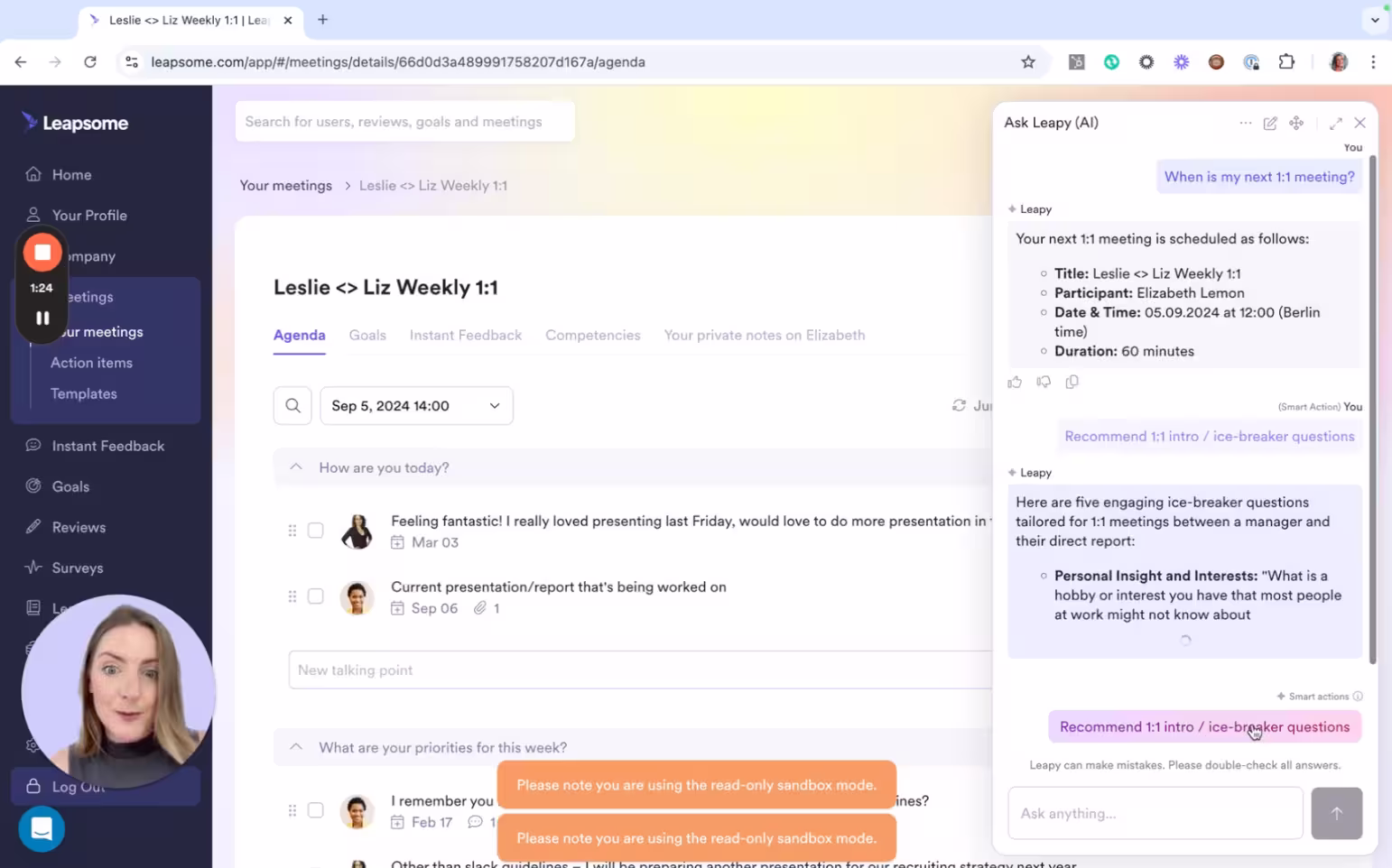Pause the screen recording
Viewport: 1392px width, 868px height.
coord(42,319)
